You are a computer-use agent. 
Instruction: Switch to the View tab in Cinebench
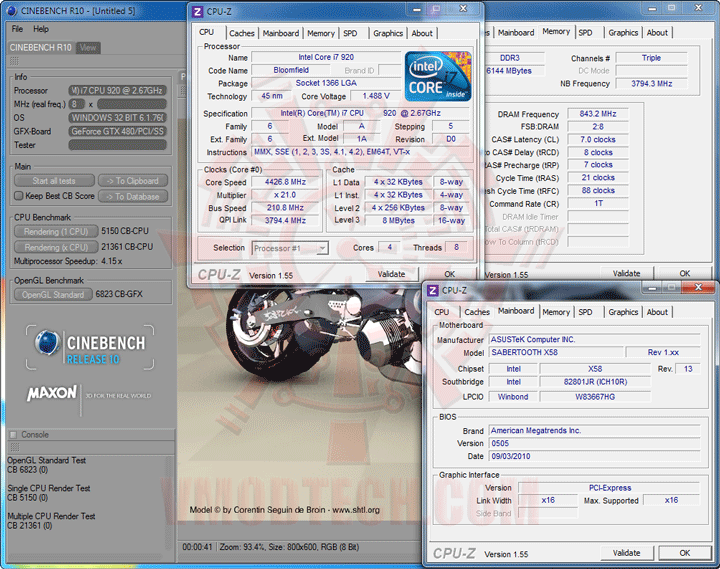[x=88, y=47]
